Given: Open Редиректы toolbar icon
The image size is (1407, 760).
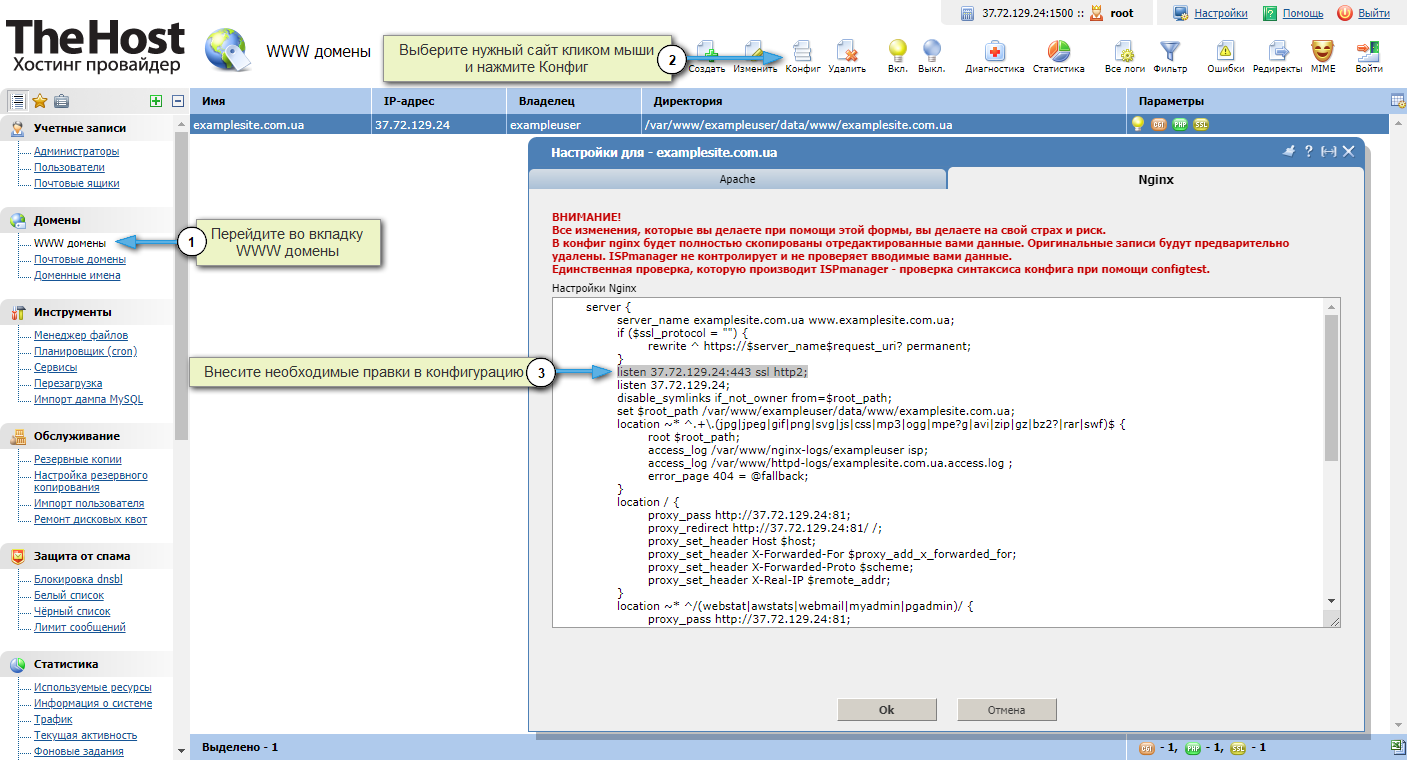Looking at the screenshot, I should click(1278, 56).
